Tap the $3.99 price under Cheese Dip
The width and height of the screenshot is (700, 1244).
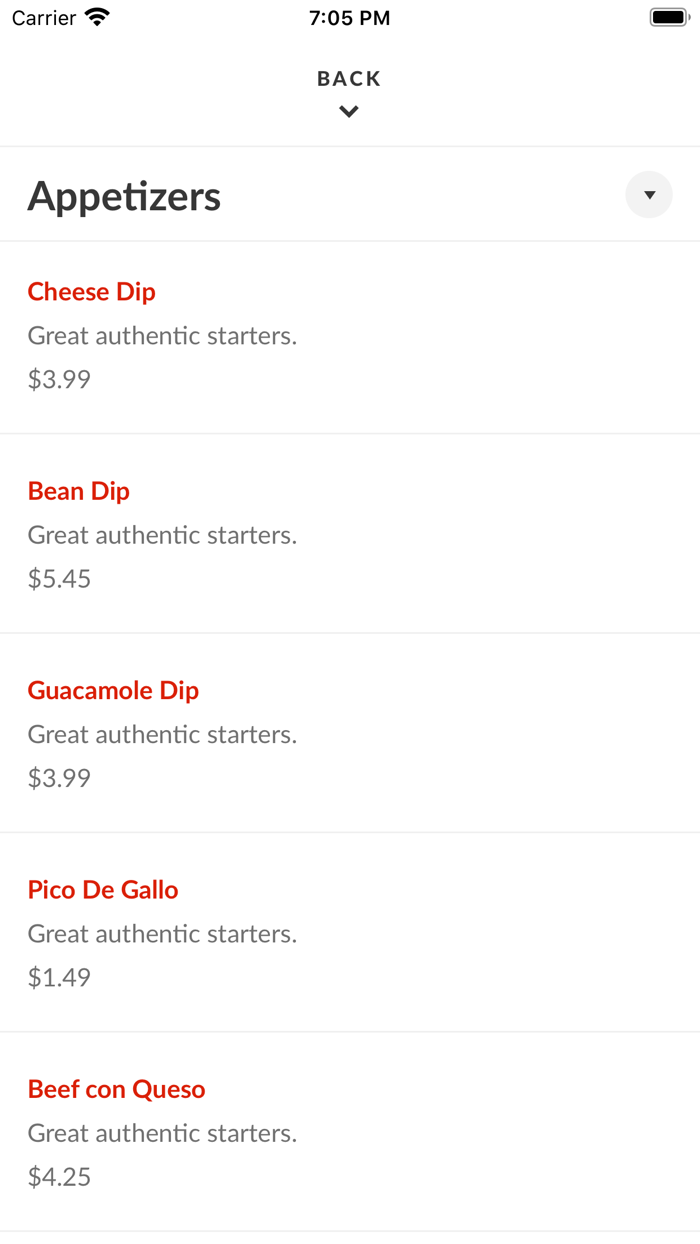coord(59,379)
